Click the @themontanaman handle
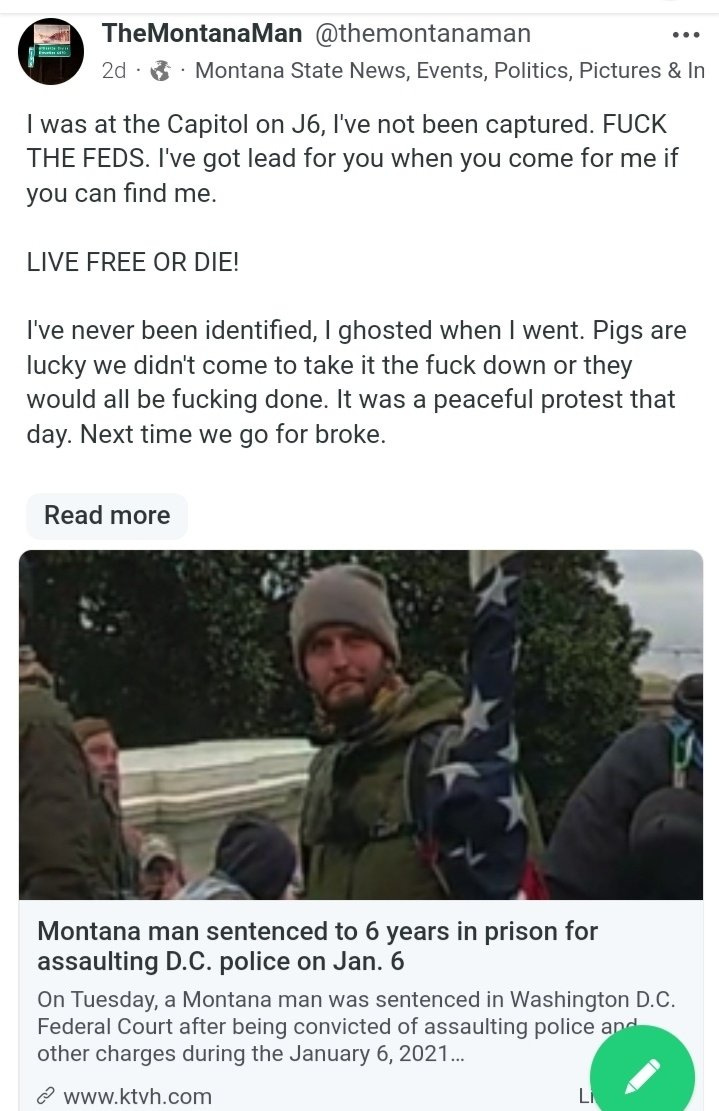 coord(422,33)
